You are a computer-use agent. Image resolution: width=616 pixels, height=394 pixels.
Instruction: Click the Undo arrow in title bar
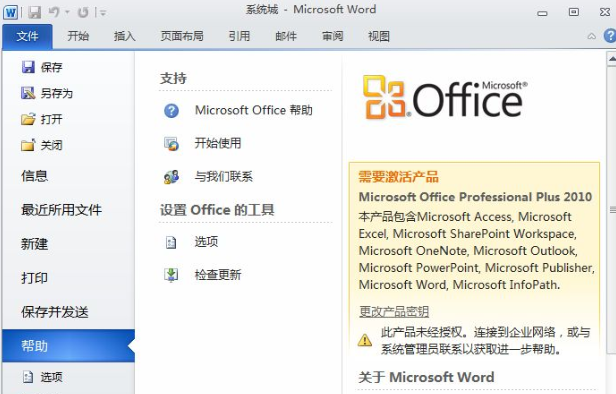point(53,12)
